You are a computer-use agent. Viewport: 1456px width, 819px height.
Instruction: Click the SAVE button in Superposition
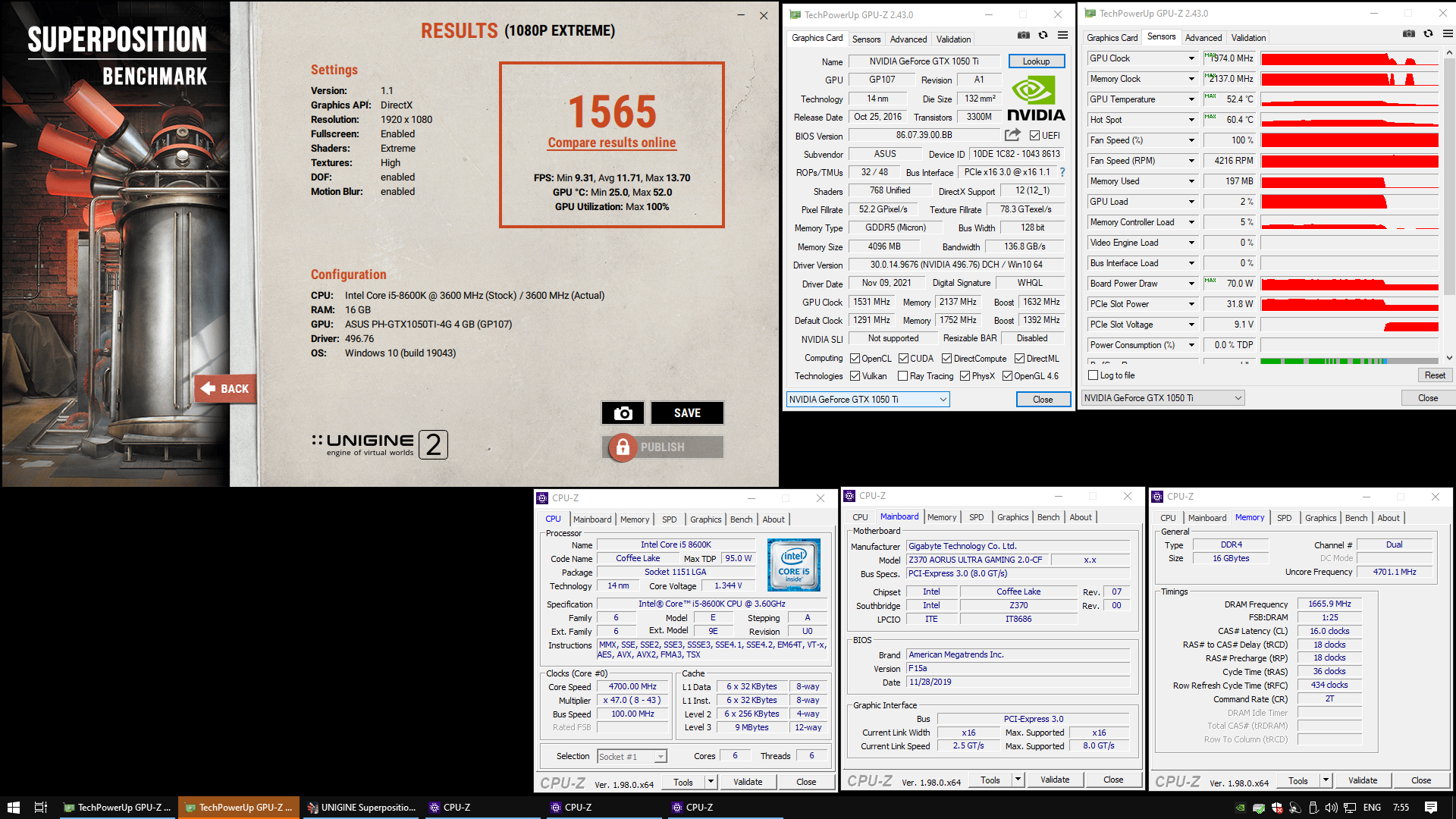pyautogui.click(x=687, y=413)
